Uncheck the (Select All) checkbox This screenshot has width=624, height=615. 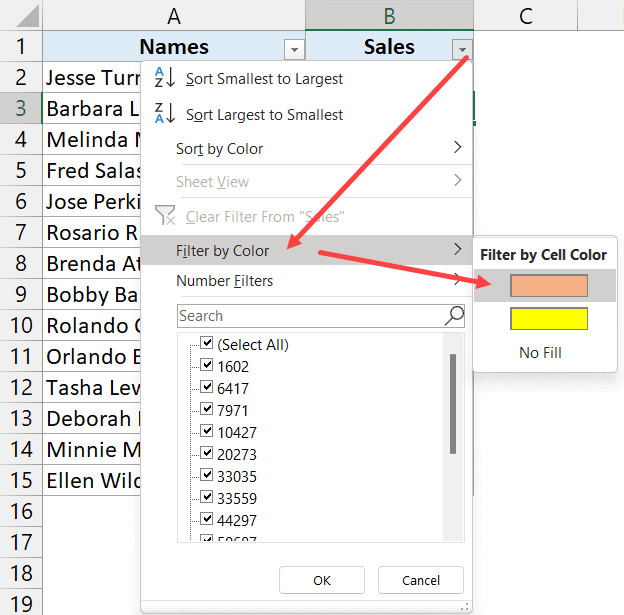(x=207, y=344)
